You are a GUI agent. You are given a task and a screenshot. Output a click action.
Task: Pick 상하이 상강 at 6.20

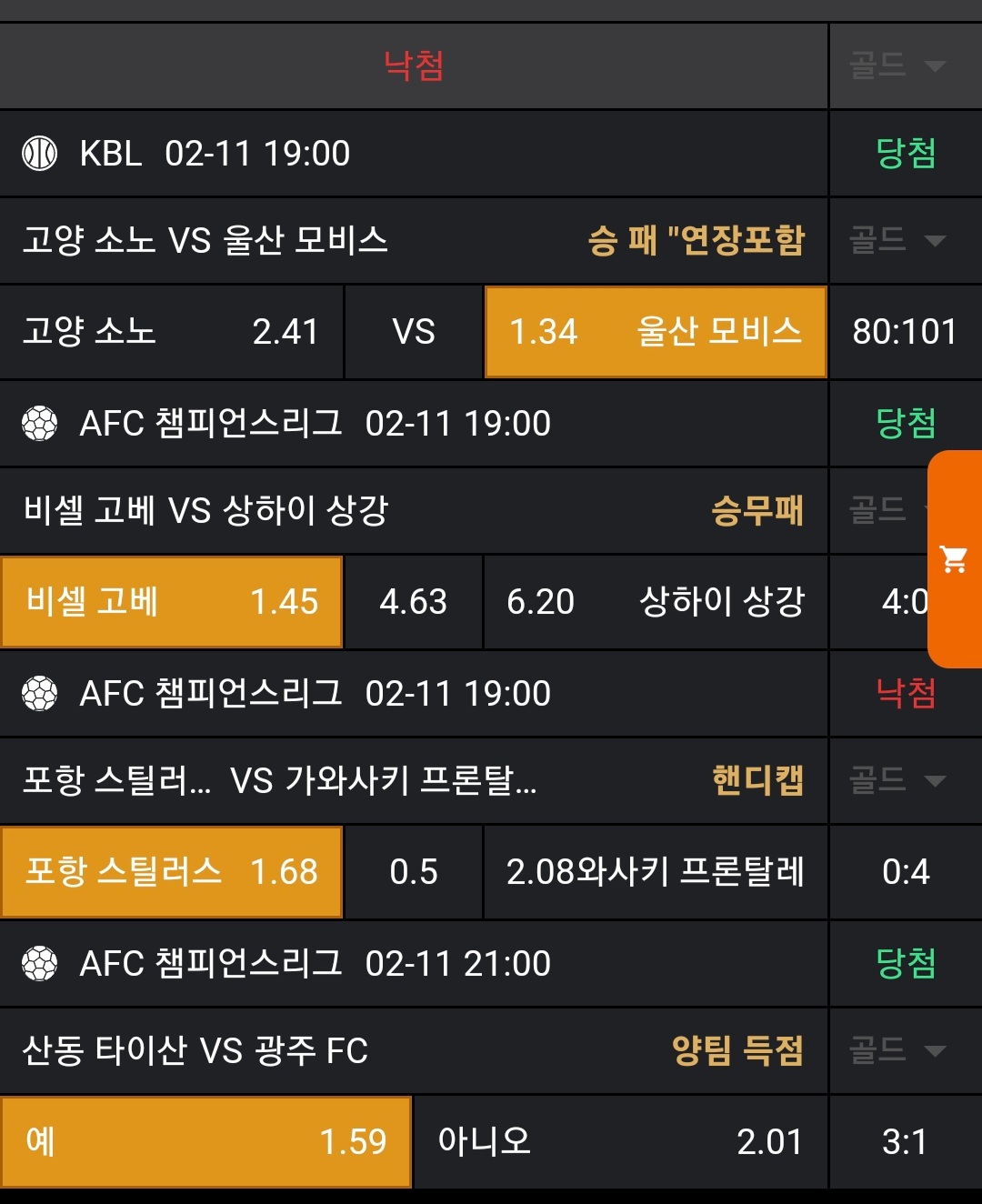click(656, 602)
